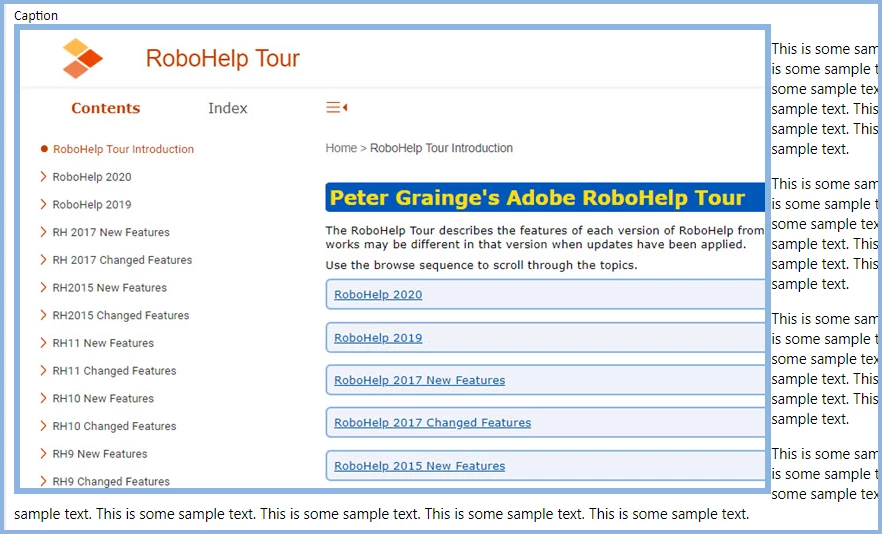Image resolution: width=882 pixels, height=534 pixels.
Task: Collapse sidebar with hamburger toggle icon
Action: click(x=336, y=107)
